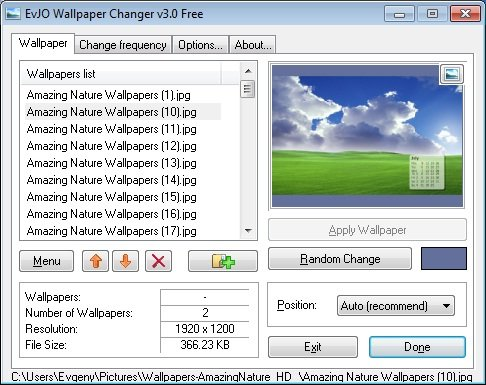Click the Done button
486x385 pixels.
(x=417, y=347)
